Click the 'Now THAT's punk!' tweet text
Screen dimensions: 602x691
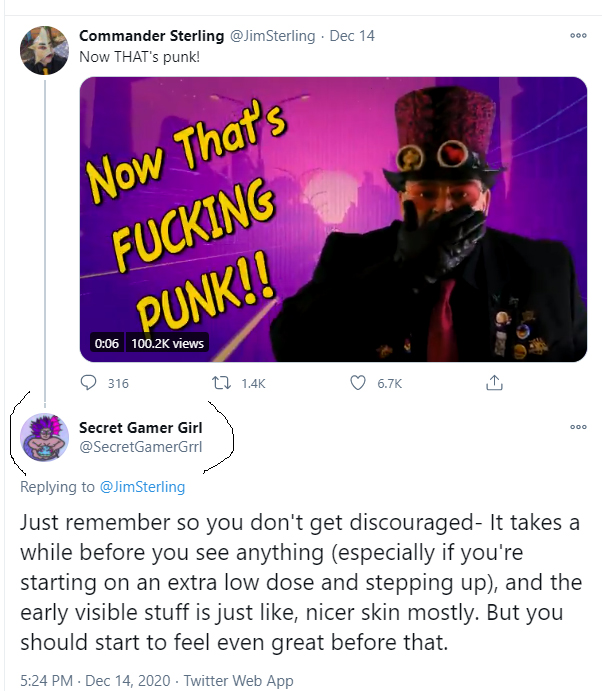pyautogui.click(x=139, y=56)
